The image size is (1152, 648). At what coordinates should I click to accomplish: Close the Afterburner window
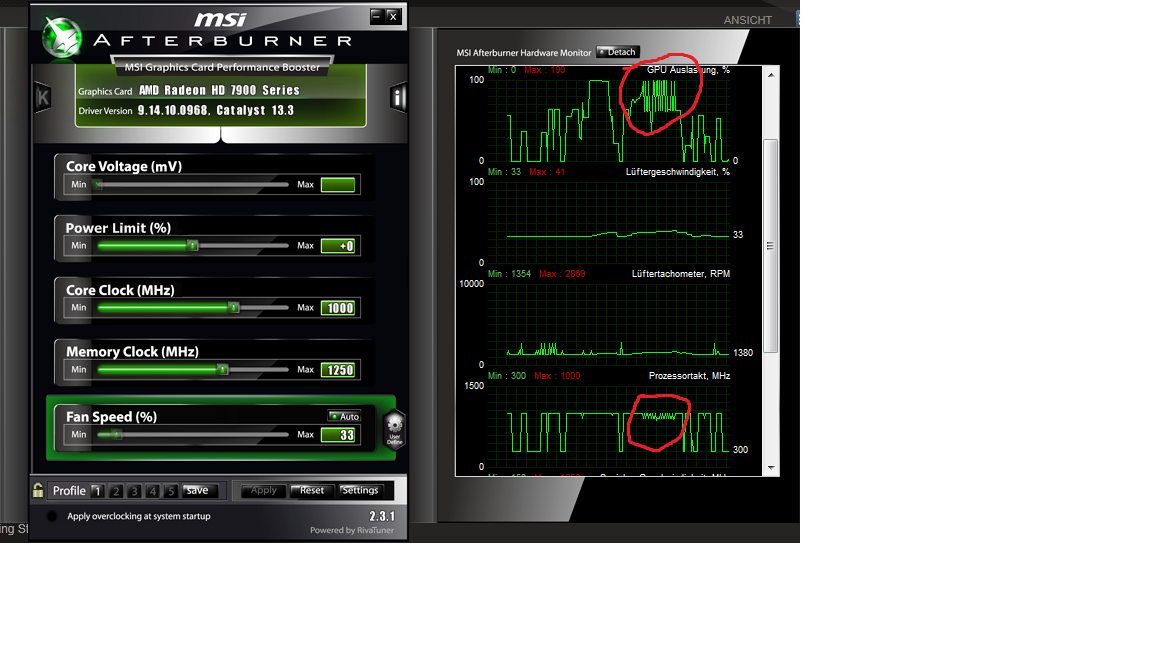pos(393,15)
